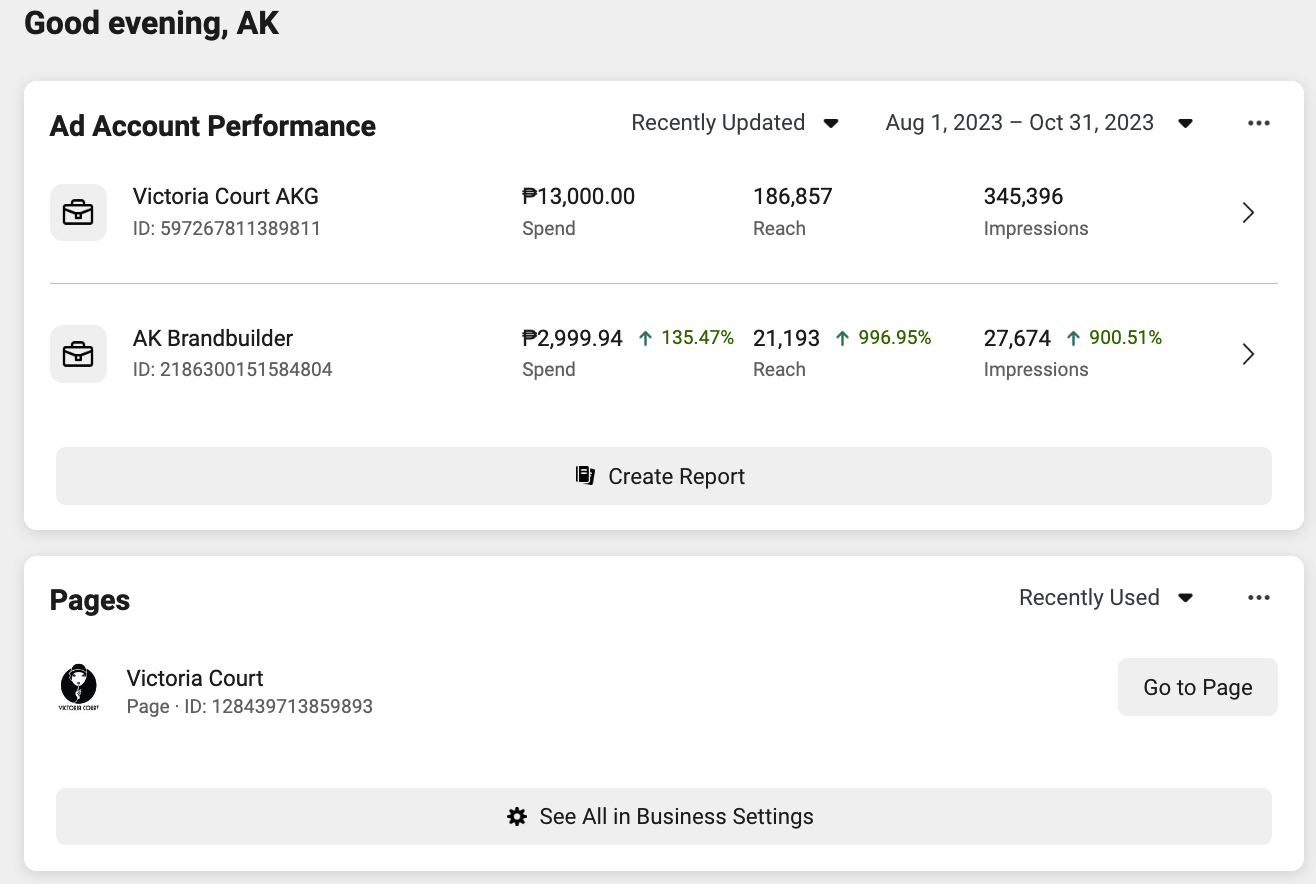Click the 135.47% spend increase indicator
The width and height of the screenshot is (1316, 884).
coord(686,338)
